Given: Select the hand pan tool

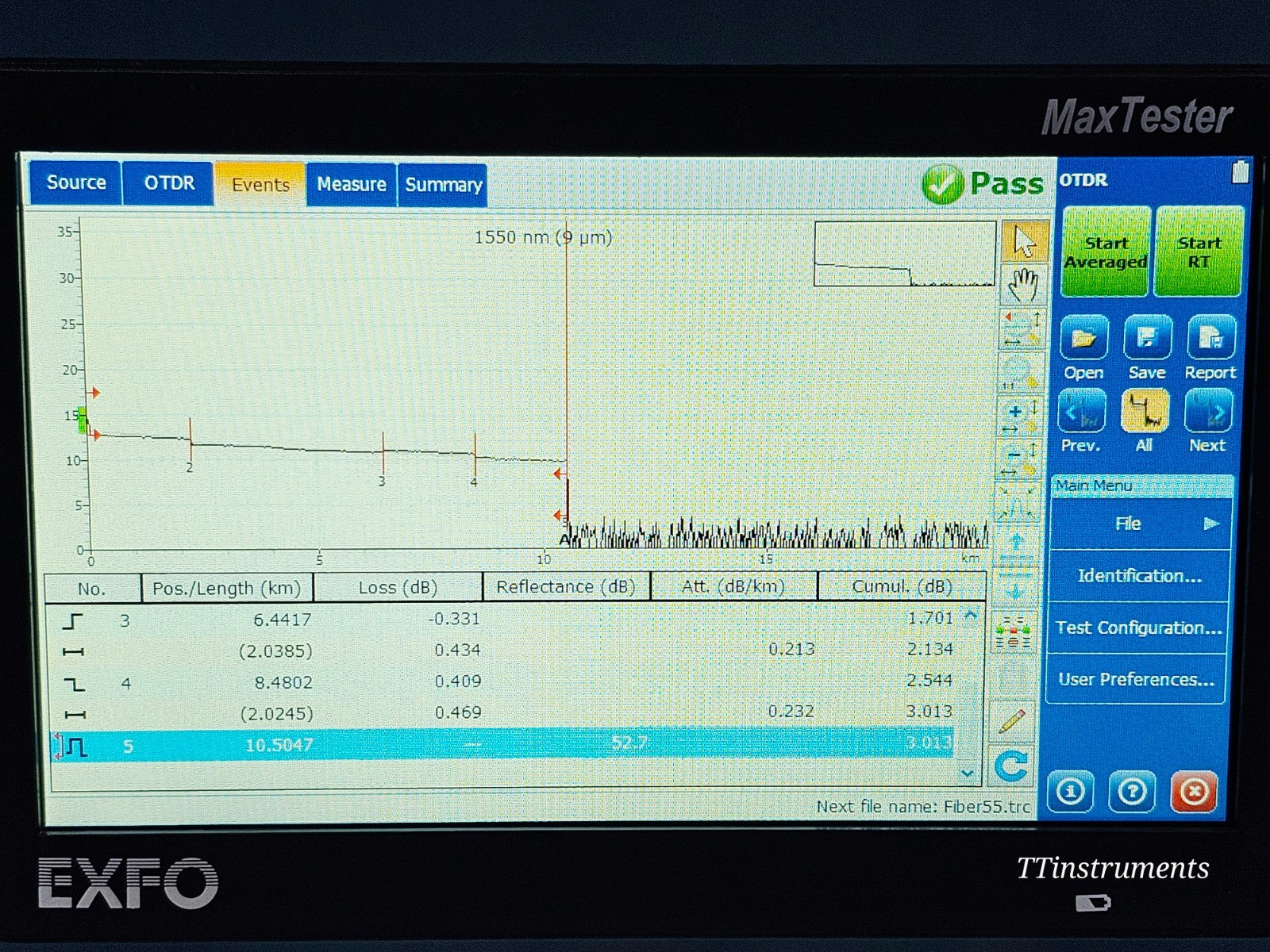Looking at the screenshot, I should point(1023,284).
